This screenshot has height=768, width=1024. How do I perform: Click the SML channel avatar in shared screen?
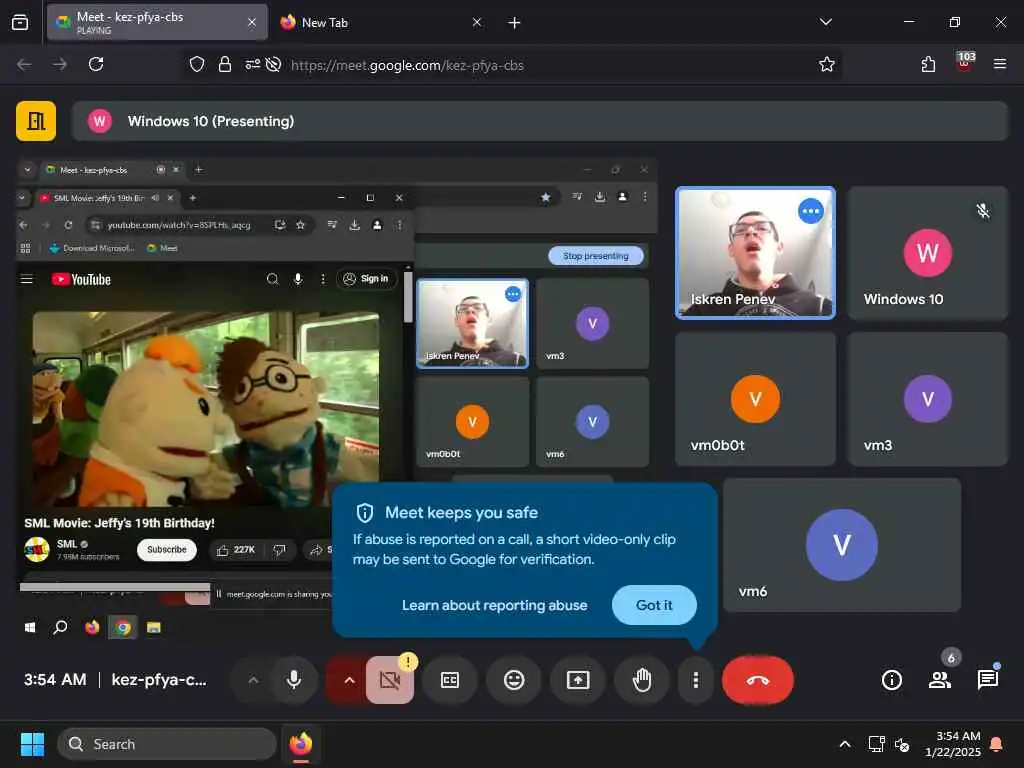37,549
